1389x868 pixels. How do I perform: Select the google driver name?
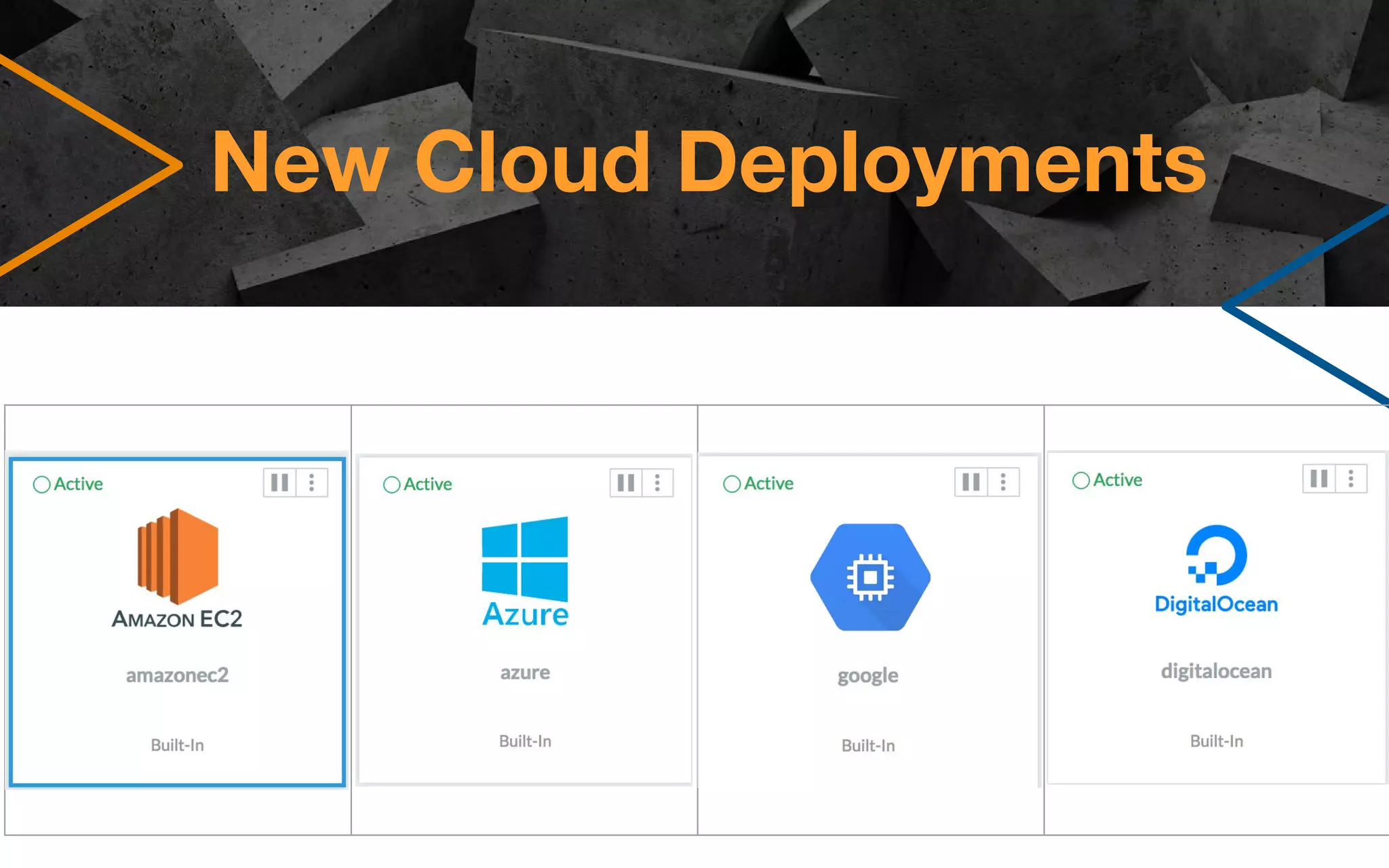[868, 675]
